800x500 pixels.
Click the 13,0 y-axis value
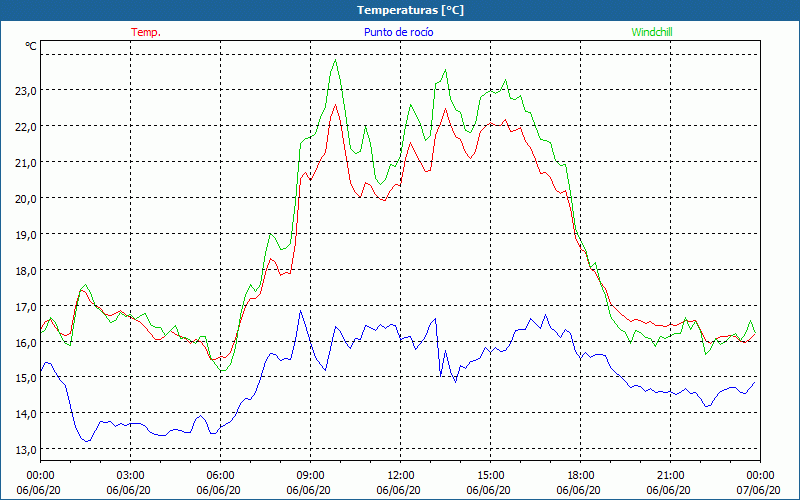tap(26, 451)
